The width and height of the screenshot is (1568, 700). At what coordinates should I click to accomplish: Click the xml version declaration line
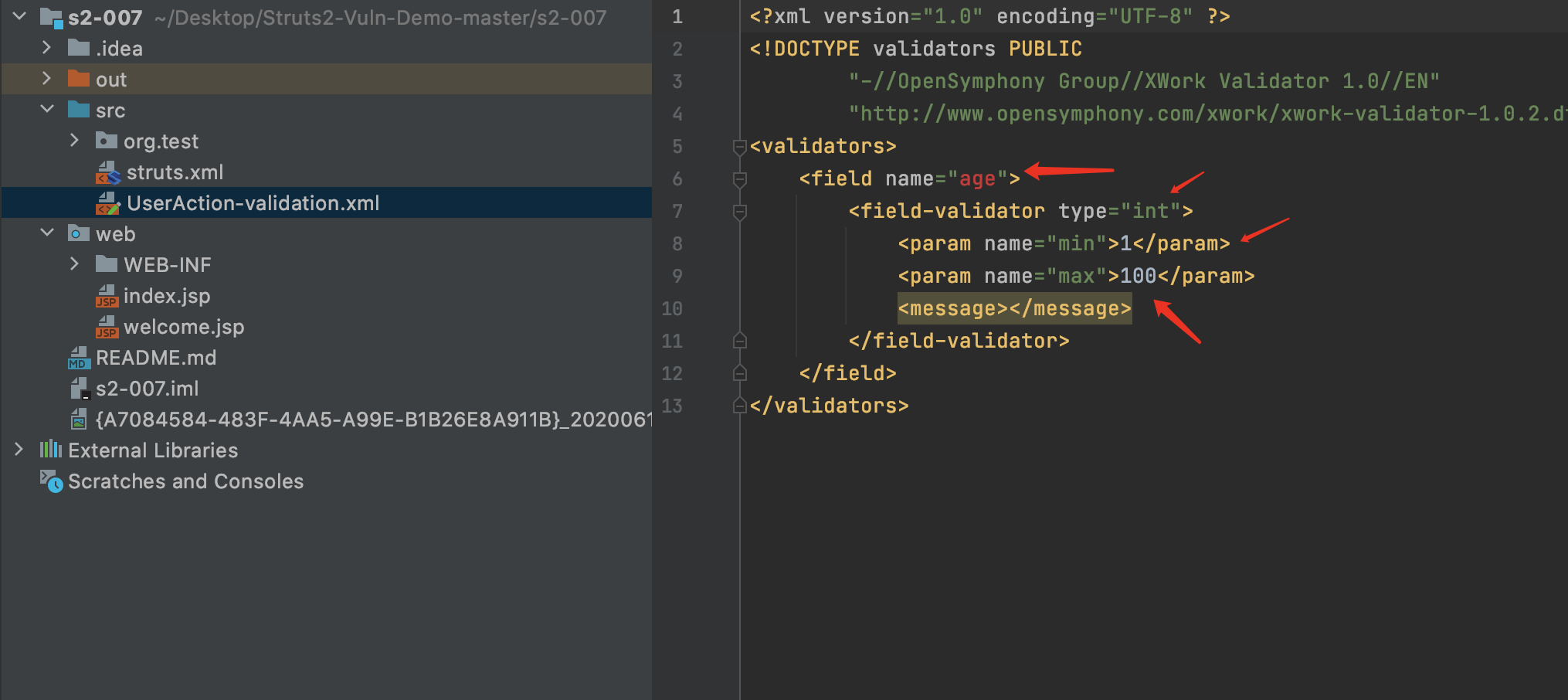[989, 16]
